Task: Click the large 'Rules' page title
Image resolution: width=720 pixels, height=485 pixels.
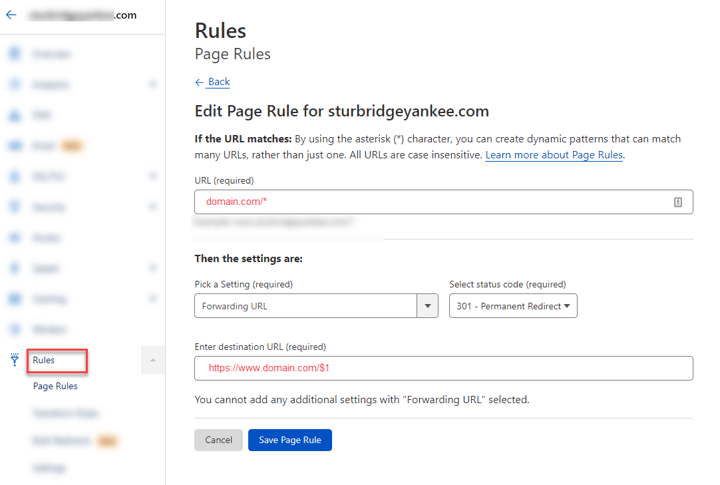Action: click(220, 31)
